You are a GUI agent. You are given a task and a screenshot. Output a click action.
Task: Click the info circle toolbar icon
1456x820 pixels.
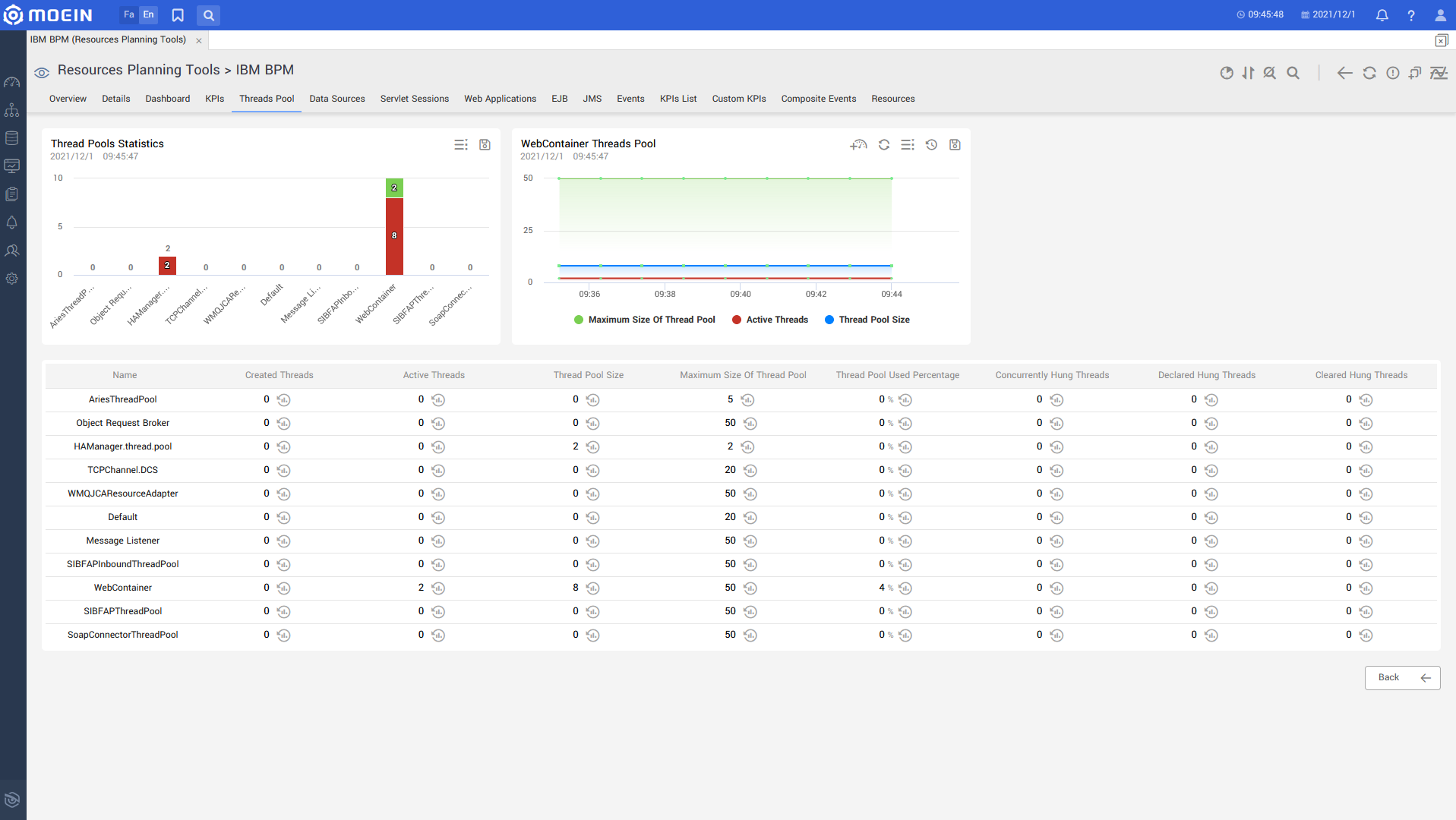[x=1393, y=73]
